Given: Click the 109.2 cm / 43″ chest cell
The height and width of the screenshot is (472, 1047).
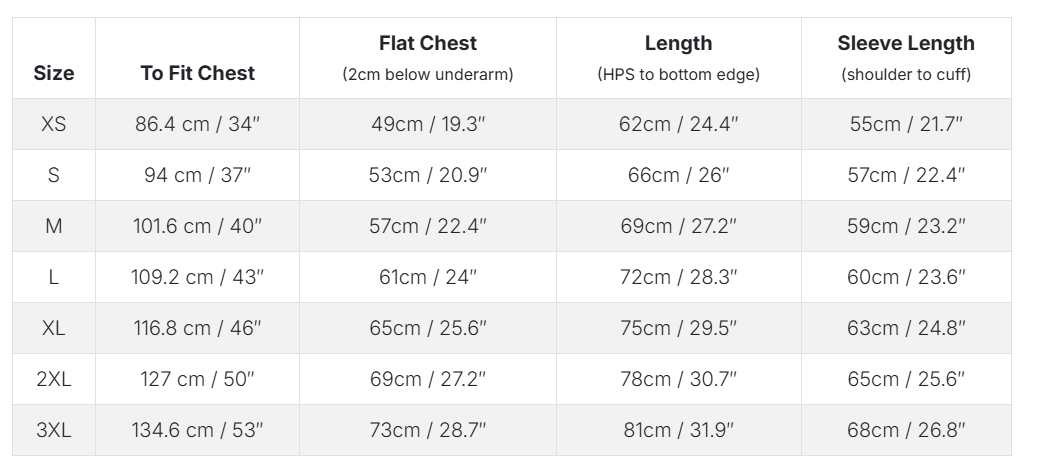Looking at the screenshot, I should pos(198,277).
